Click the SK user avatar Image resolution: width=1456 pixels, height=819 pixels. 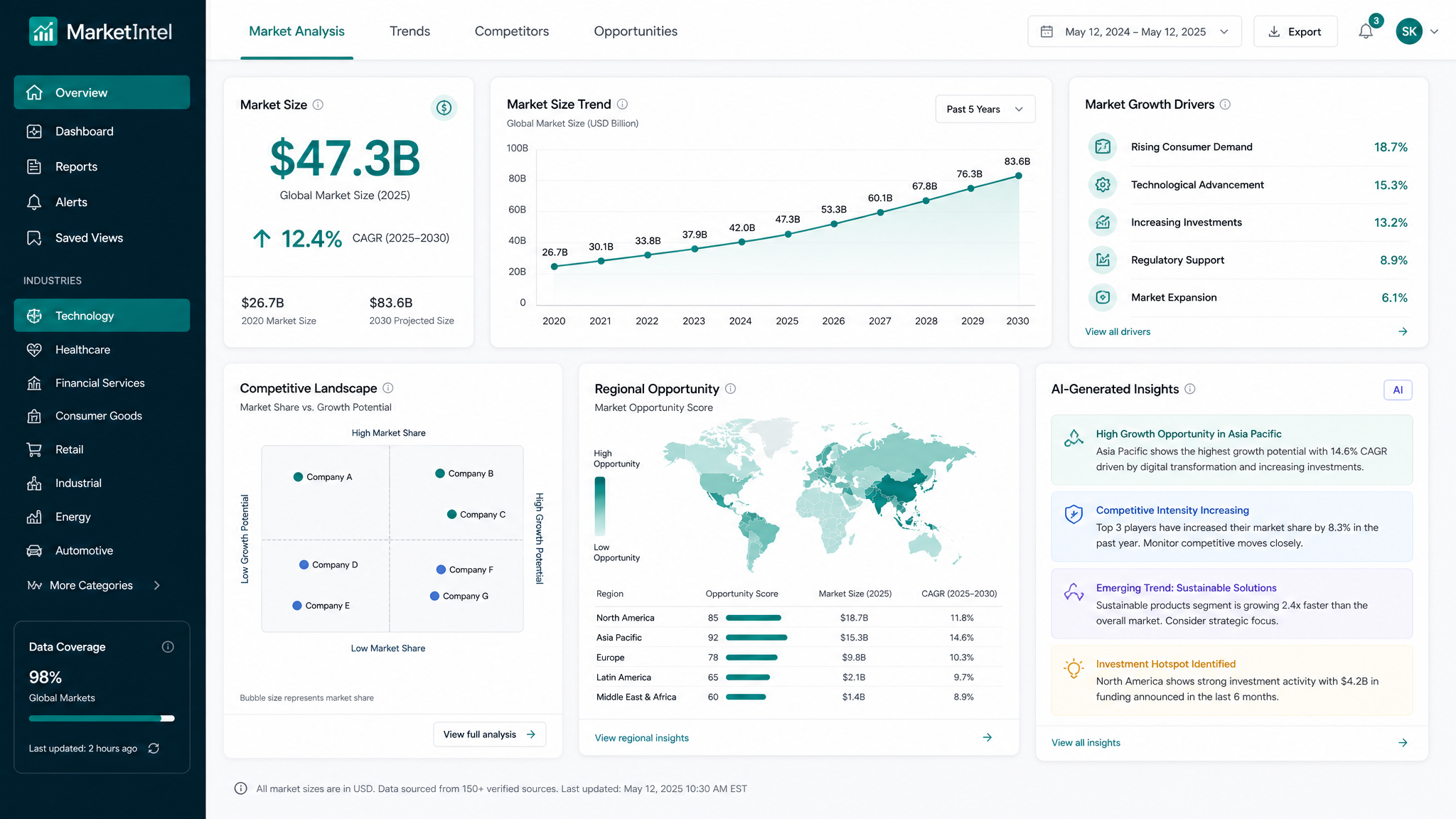(1409, 31)
